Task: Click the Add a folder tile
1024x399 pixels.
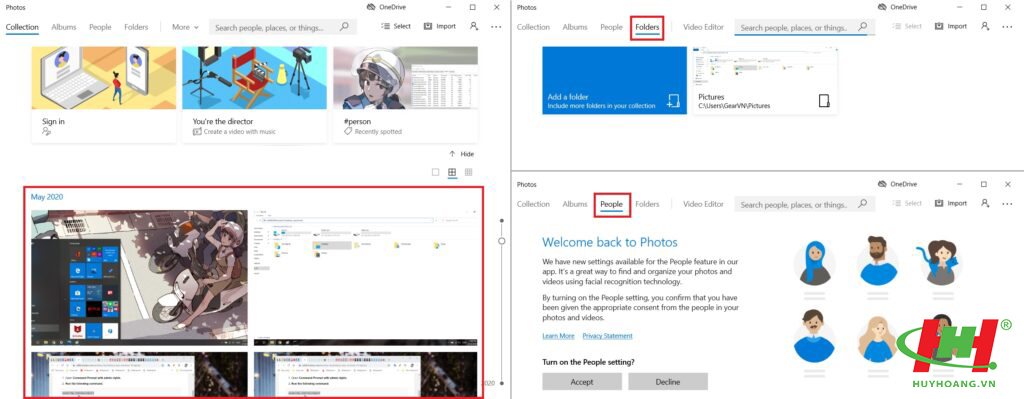Action: point(615,80)
